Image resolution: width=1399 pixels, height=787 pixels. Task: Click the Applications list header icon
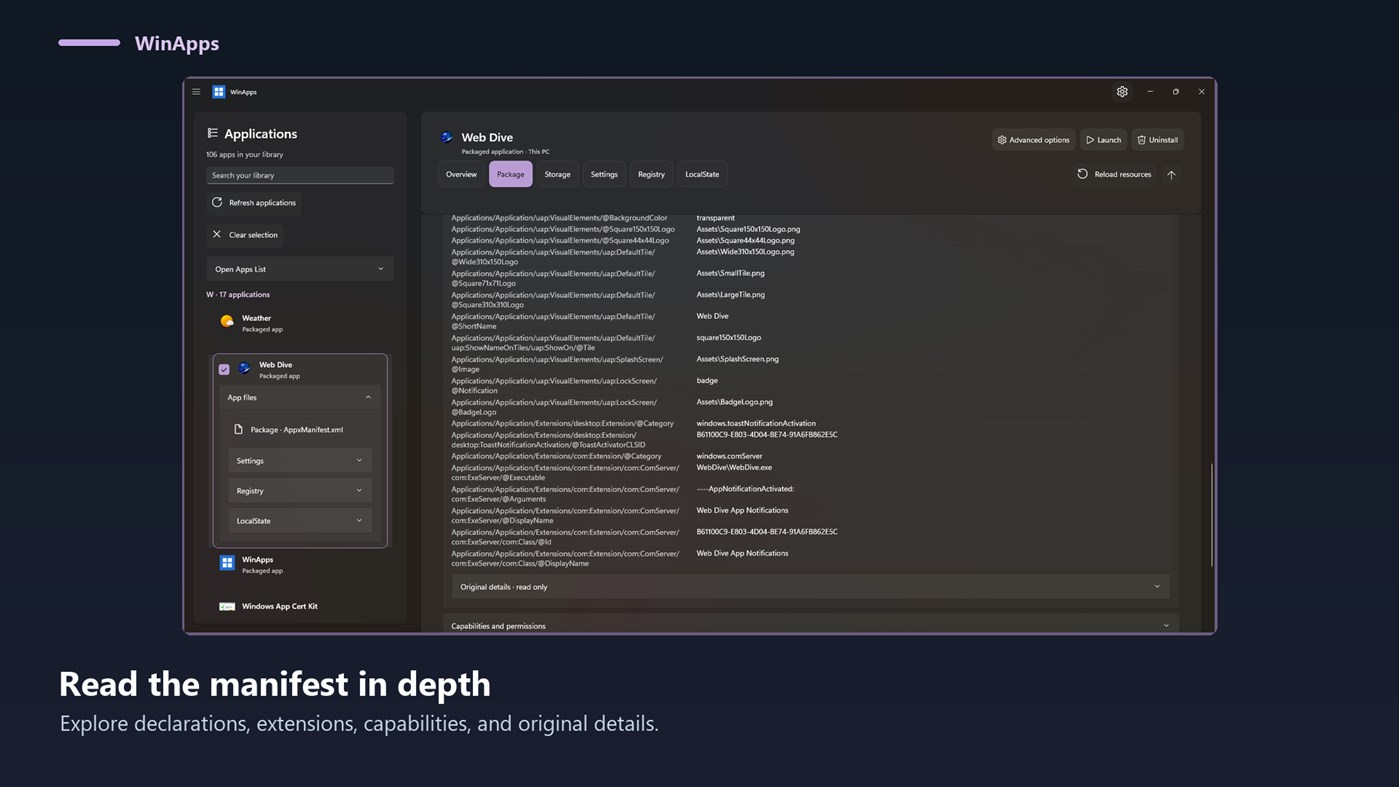(212, 133)
